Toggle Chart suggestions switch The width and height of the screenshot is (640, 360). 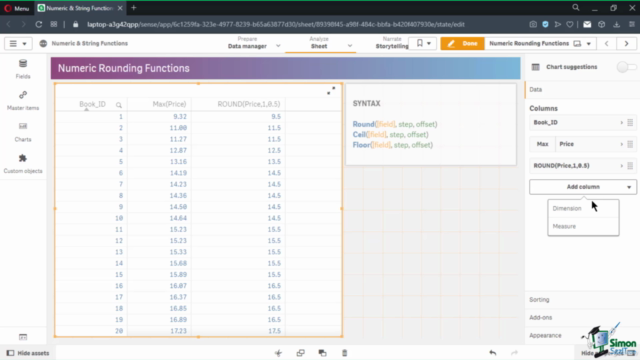tap(627, 67)
